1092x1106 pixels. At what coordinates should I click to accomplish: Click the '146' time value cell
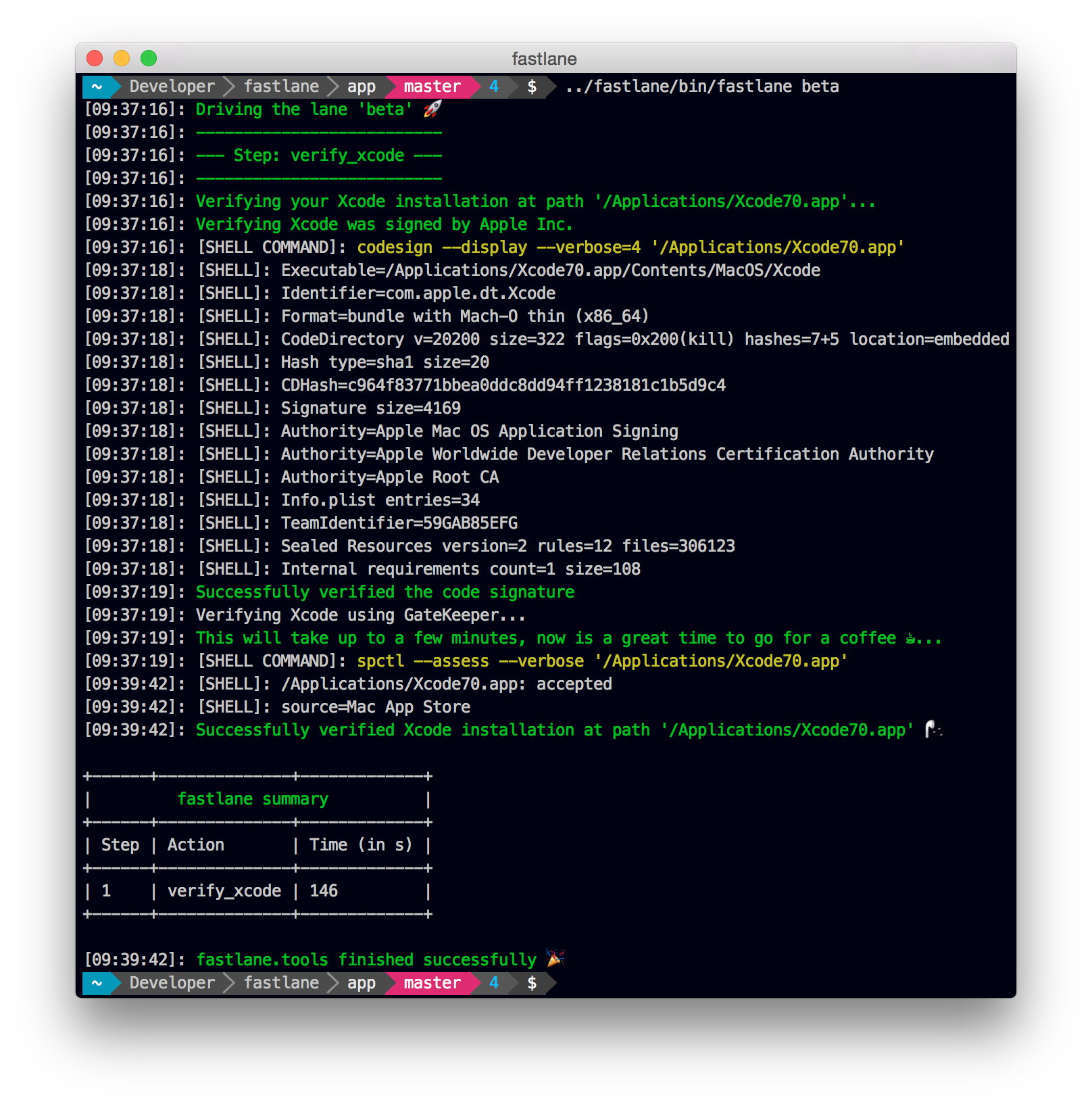coord(324,891)
